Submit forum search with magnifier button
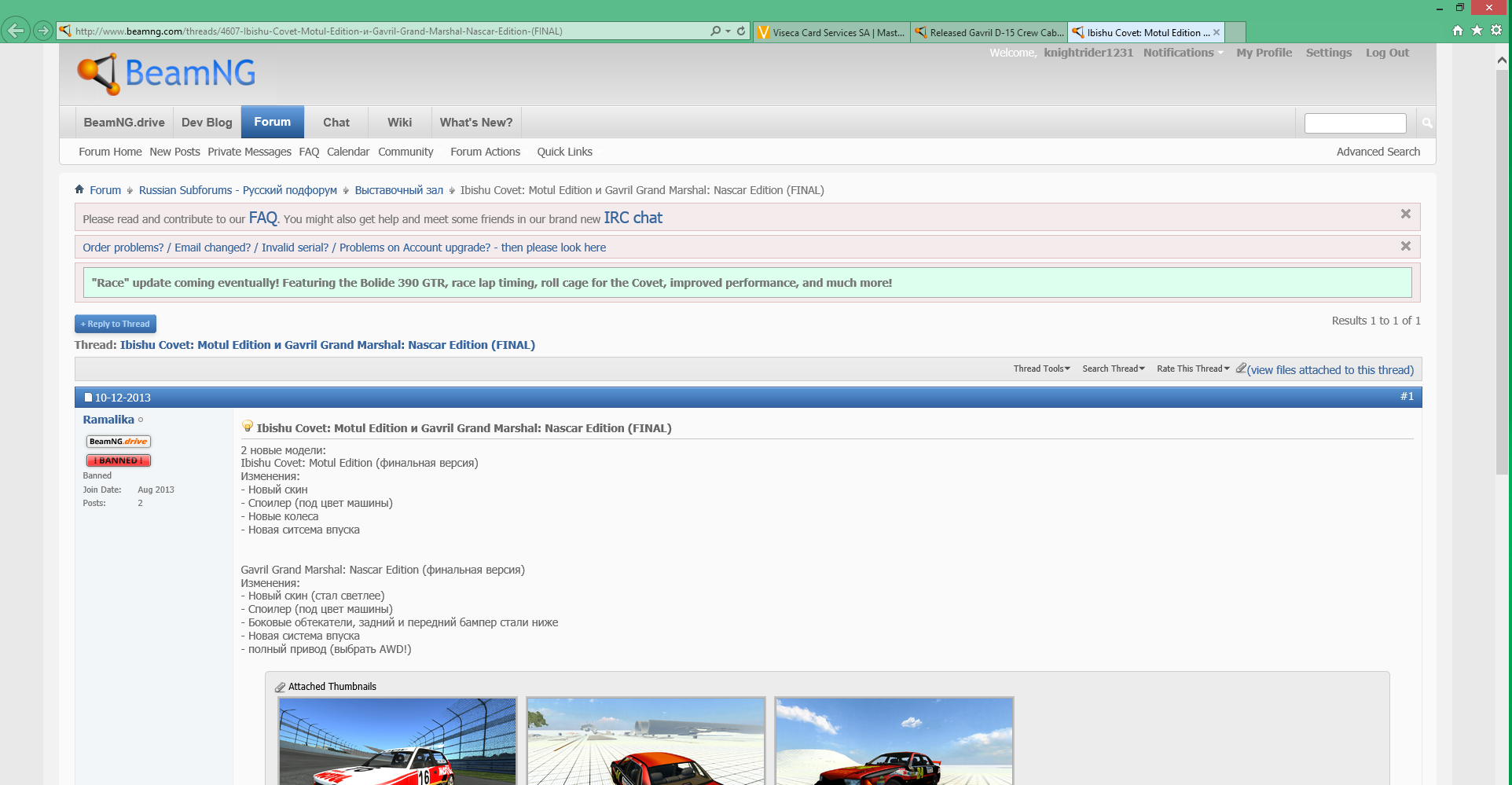 [1426, 123]
